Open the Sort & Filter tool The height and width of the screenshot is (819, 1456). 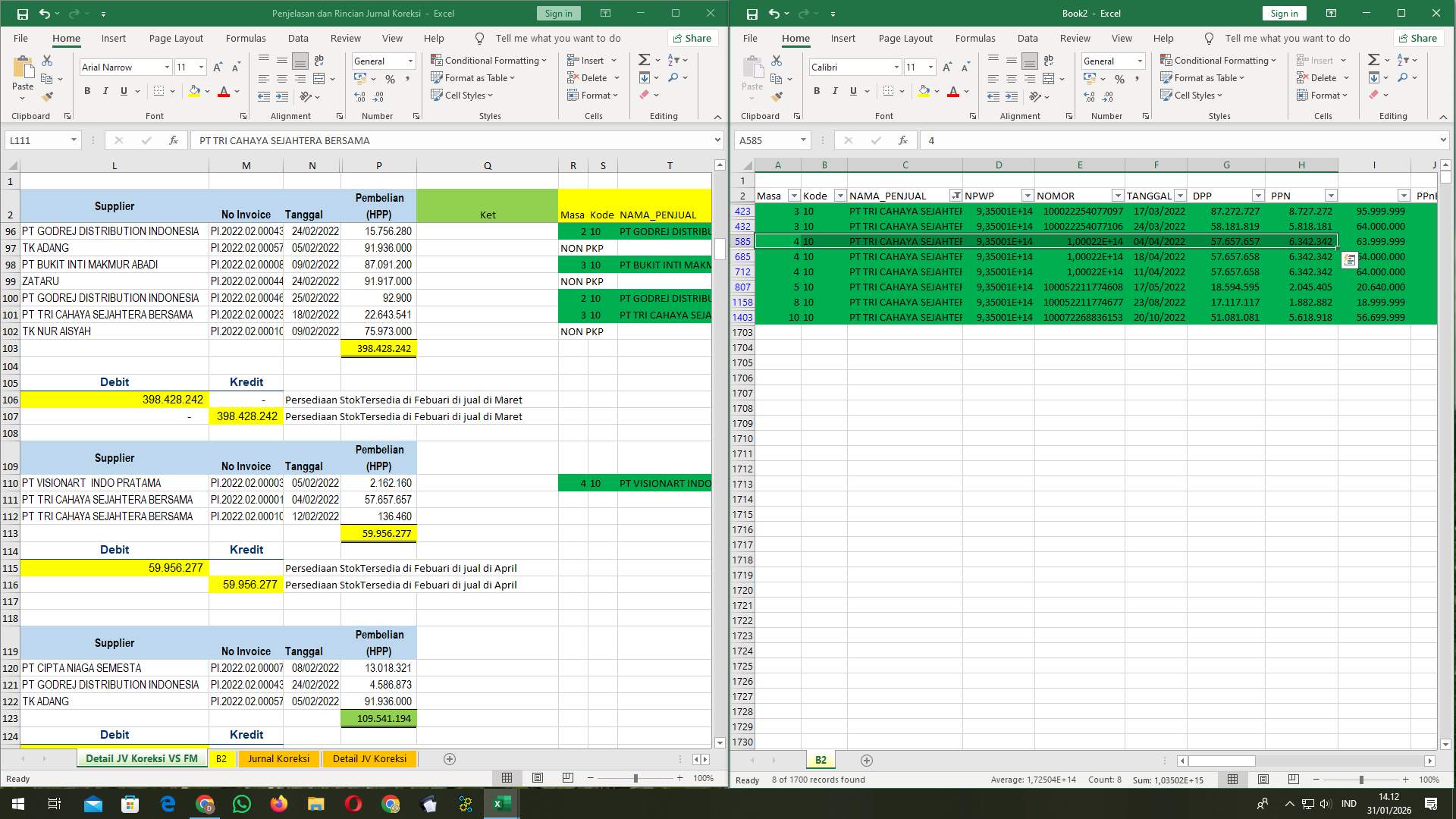[x=673, y=58]
